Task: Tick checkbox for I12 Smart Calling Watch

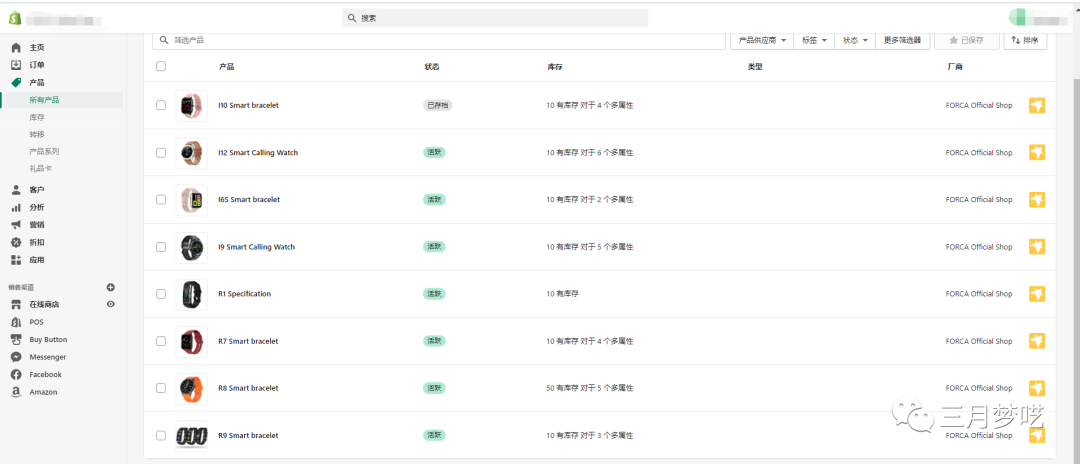Action: pyautogui.click(x=161, y=153)
